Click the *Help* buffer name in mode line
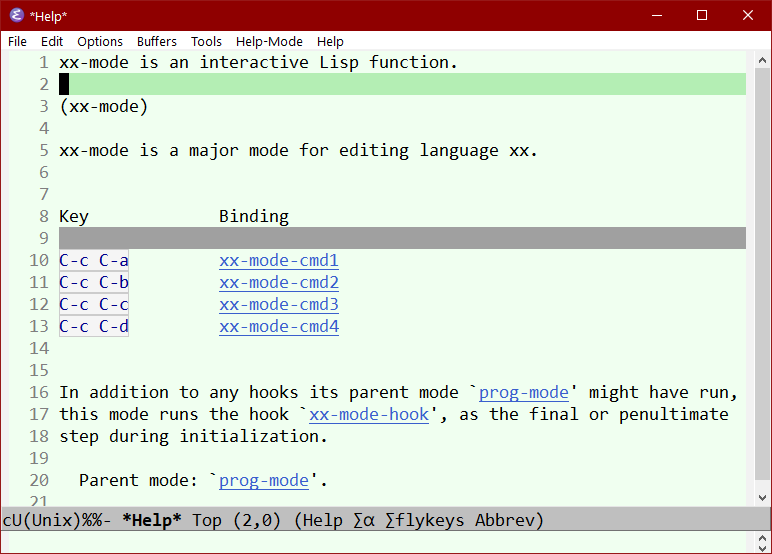 152,520
